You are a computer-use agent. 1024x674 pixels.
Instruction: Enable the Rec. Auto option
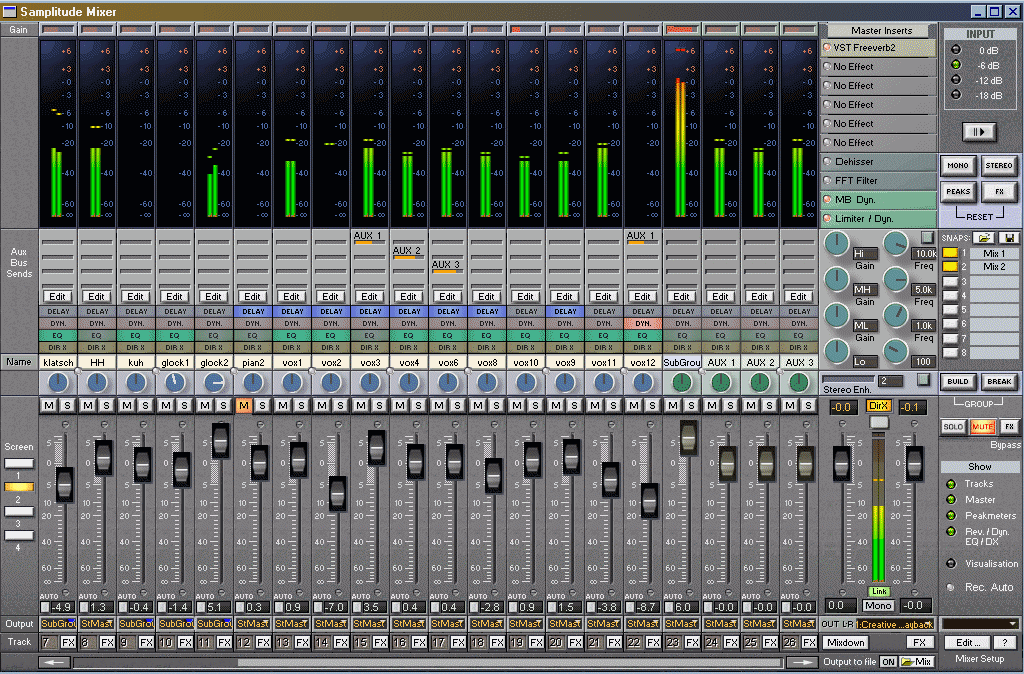951,587
